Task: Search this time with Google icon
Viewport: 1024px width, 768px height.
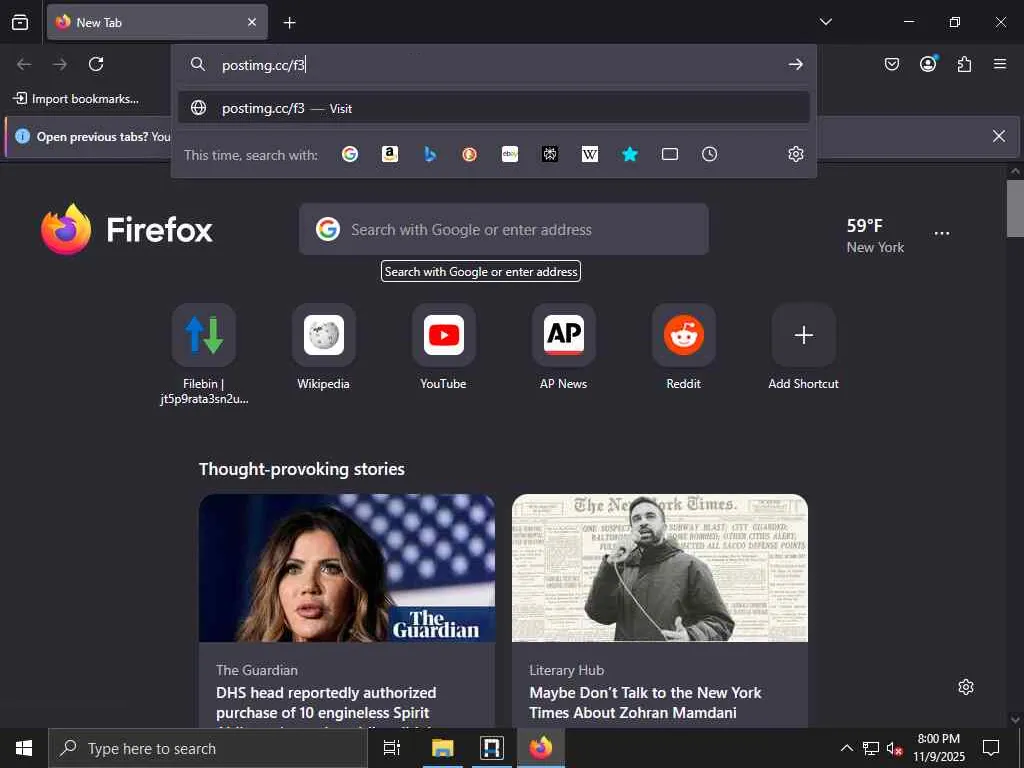Action: click(350, 154)
